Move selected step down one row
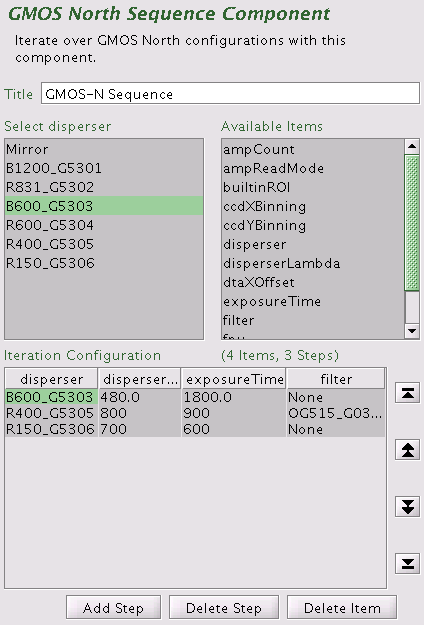 click(x=407, y=507)
